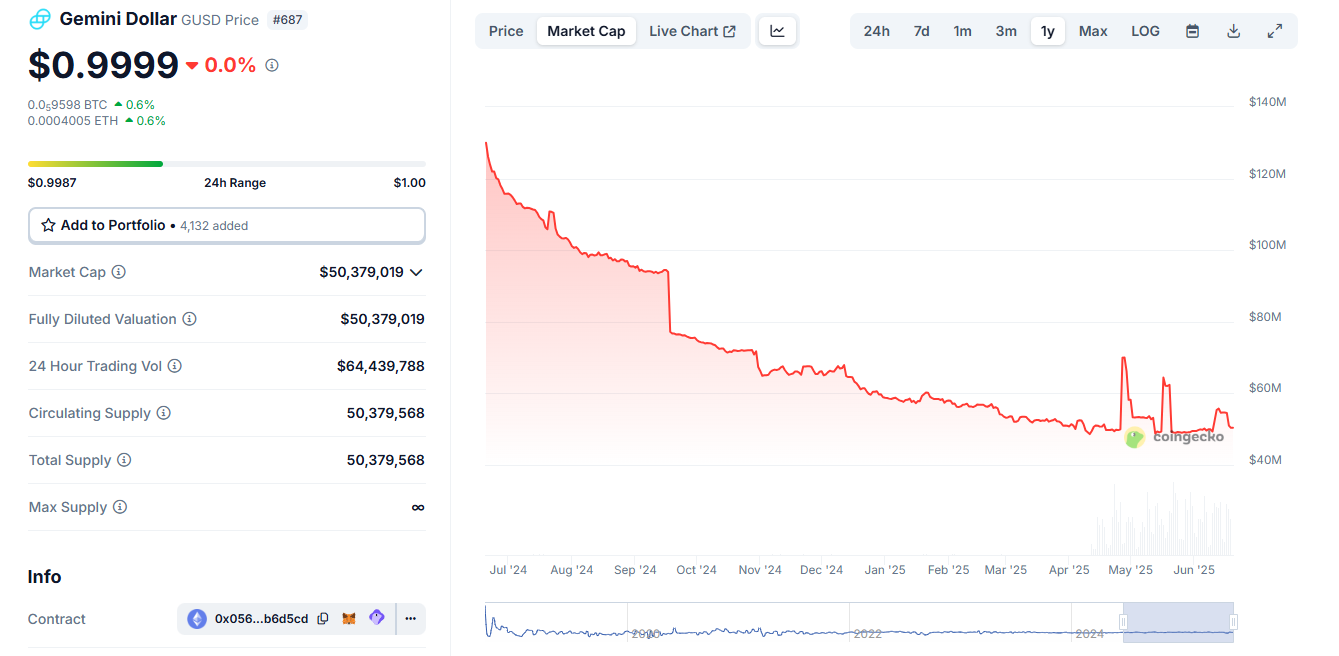Open the Live Chart in new tab

tap(692, 31)
